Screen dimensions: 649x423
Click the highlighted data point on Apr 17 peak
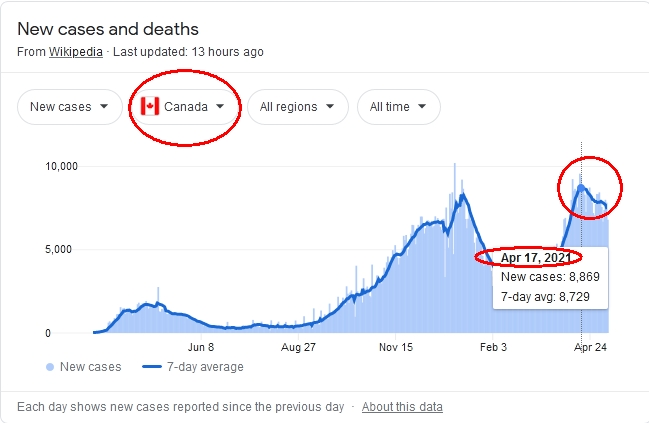(581, 188)
